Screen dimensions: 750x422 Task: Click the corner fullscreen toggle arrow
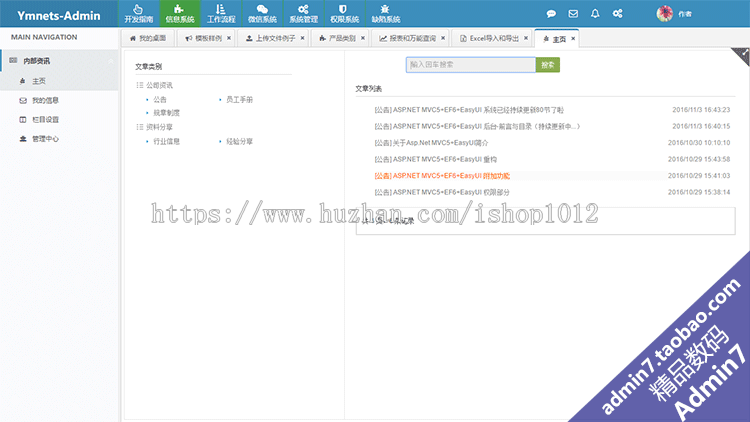point(743,54)
